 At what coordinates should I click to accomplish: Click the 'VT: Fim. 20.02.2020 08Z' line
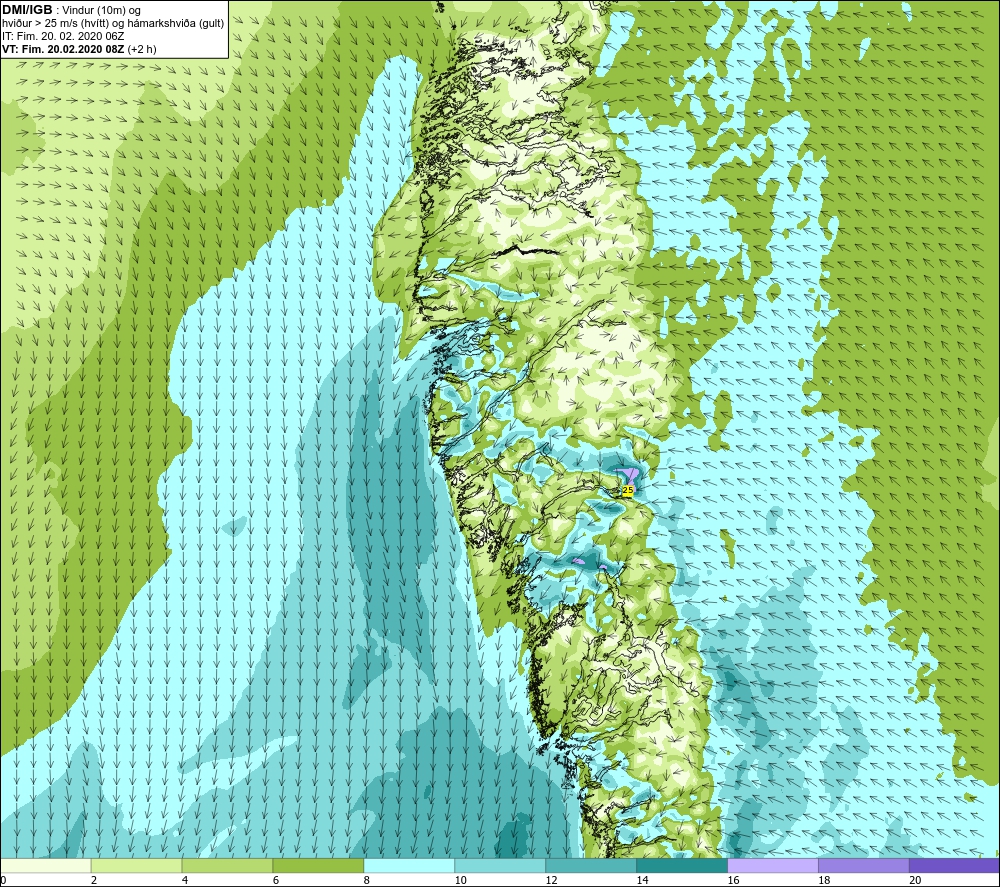tap(63, 49)
